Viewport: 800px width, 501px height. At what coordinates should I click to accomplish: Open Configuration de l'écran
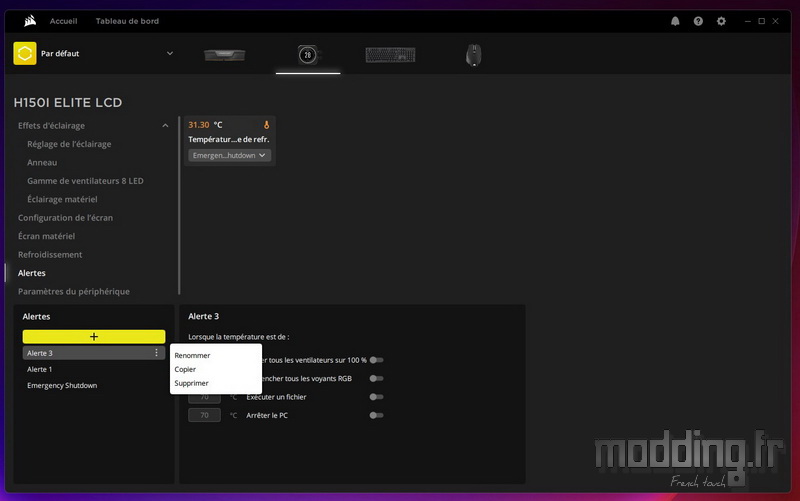click(x=65, y=217)
